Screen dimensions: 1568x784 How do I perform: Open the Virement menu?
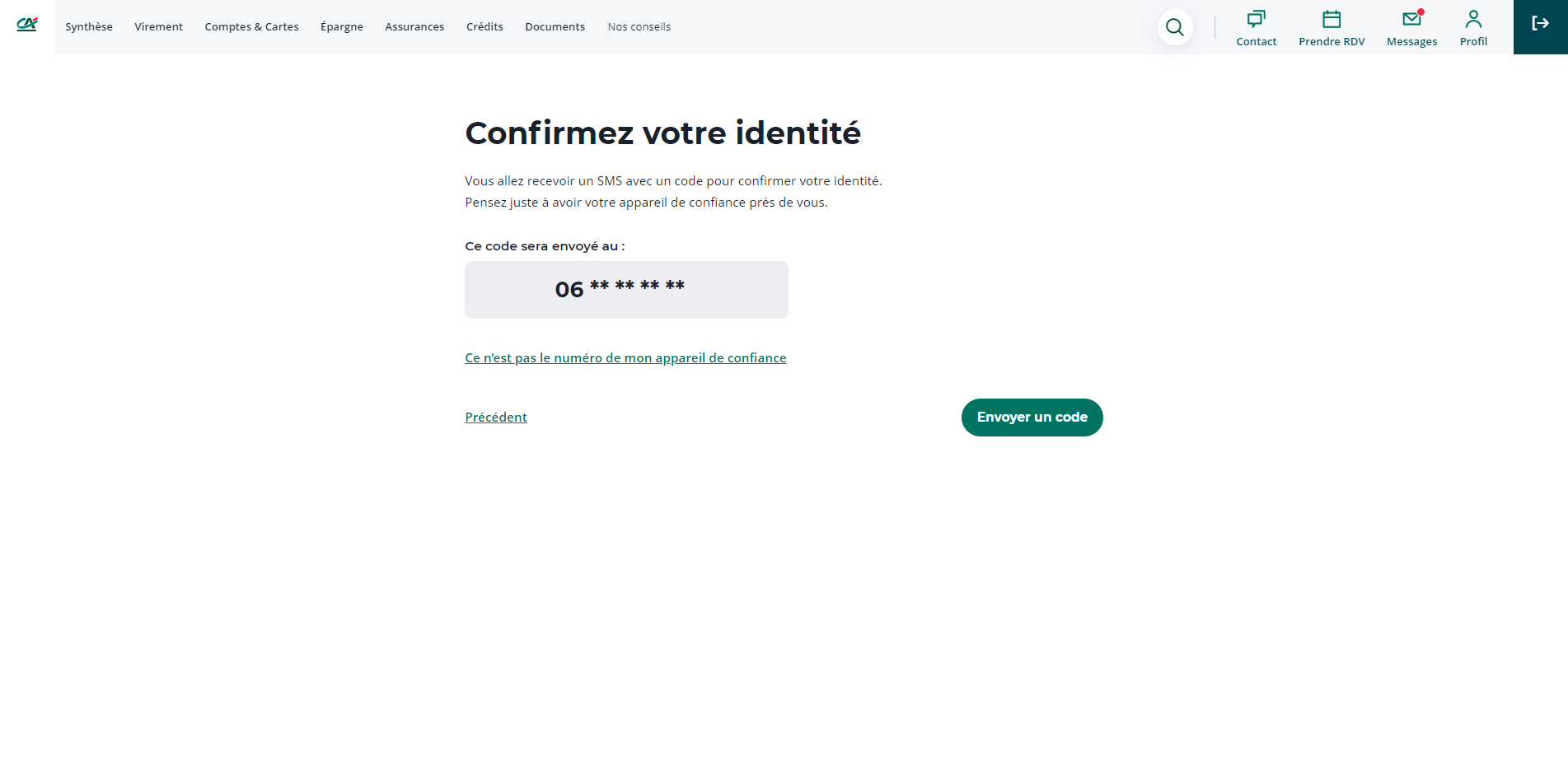click(x=159, y=27)
